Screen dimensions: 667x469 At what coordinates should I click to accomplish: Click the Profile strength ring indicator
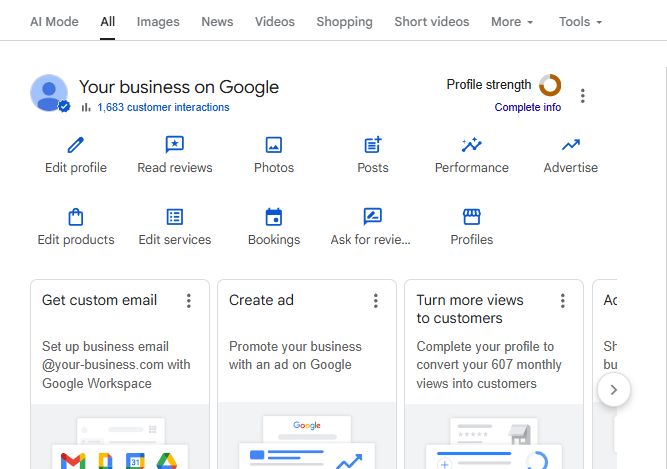click(x=550, y=85)
